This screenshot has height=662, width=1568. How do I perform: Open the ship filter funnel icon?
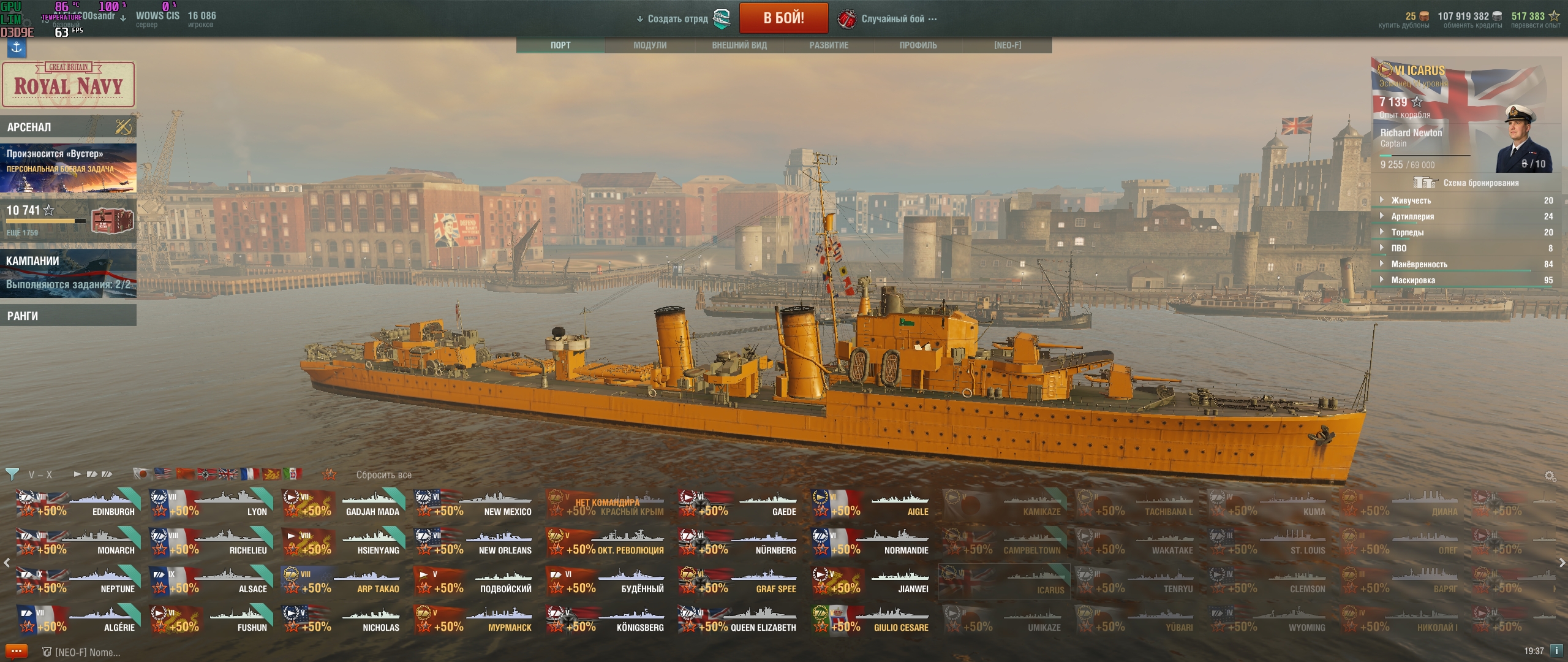[x=12, y=474]
